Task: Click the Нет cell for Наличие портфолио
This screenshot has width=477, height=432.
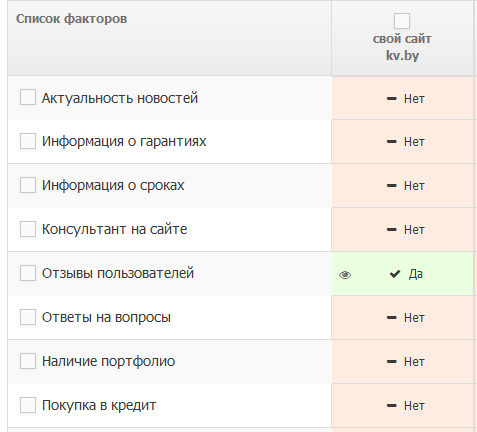Action: [x=402, y=362]
